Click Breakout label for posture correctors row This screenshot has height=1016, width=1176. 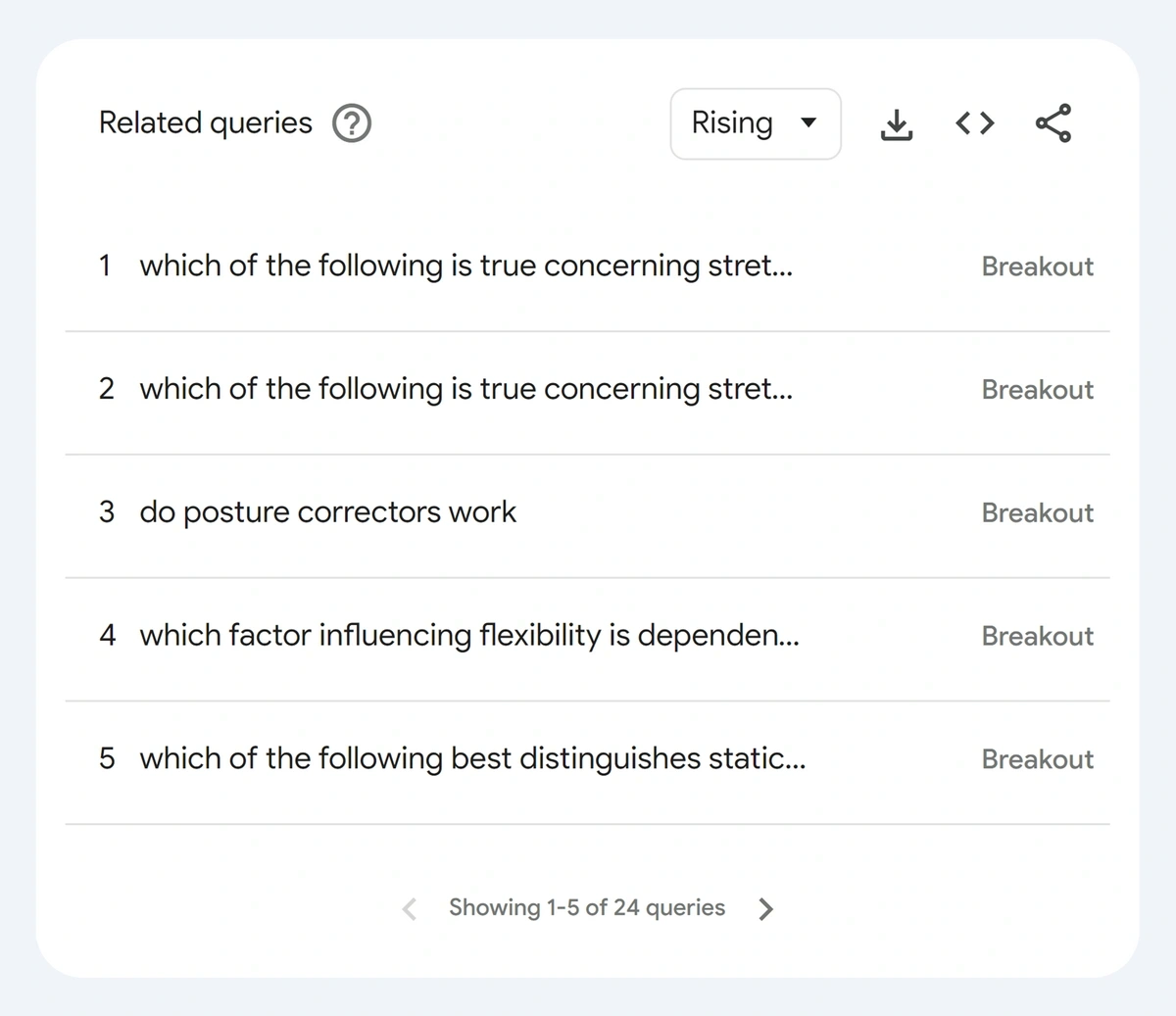click(1038, 513)
